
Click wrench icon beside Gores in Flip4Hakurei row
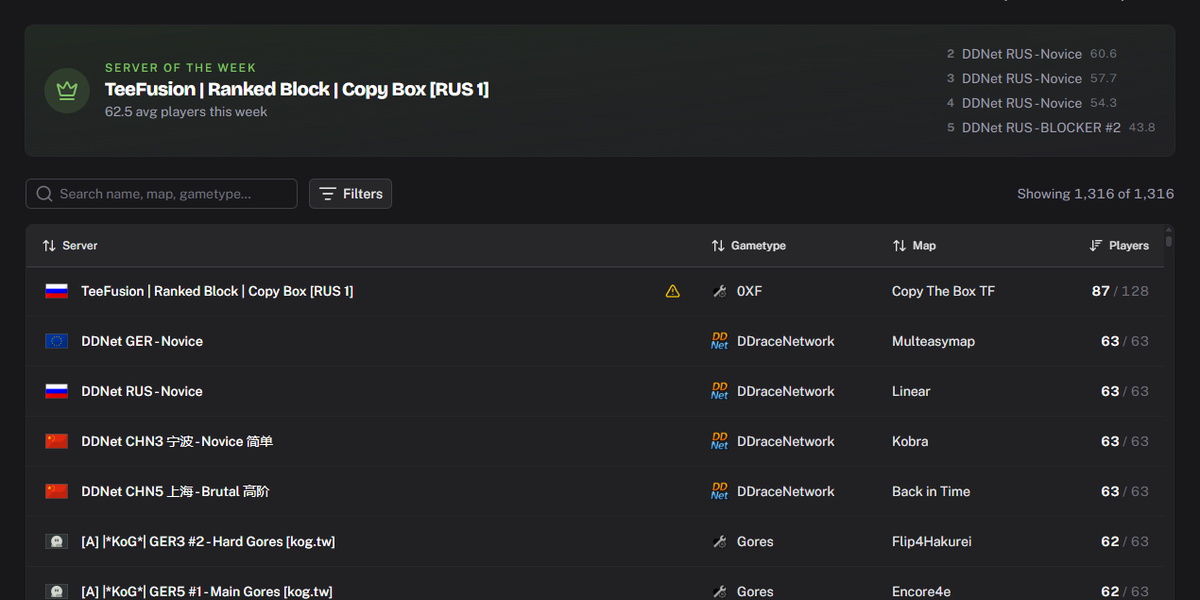pos(719,541)
